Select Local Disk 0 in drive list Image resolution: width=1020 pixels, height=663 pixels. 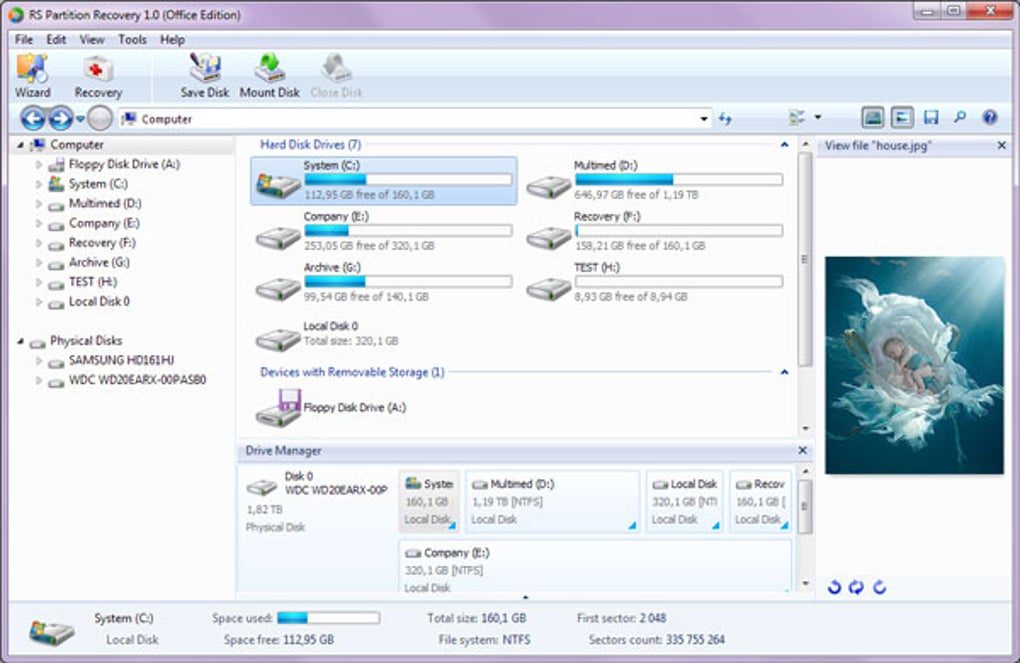click(x=328, y=334)
